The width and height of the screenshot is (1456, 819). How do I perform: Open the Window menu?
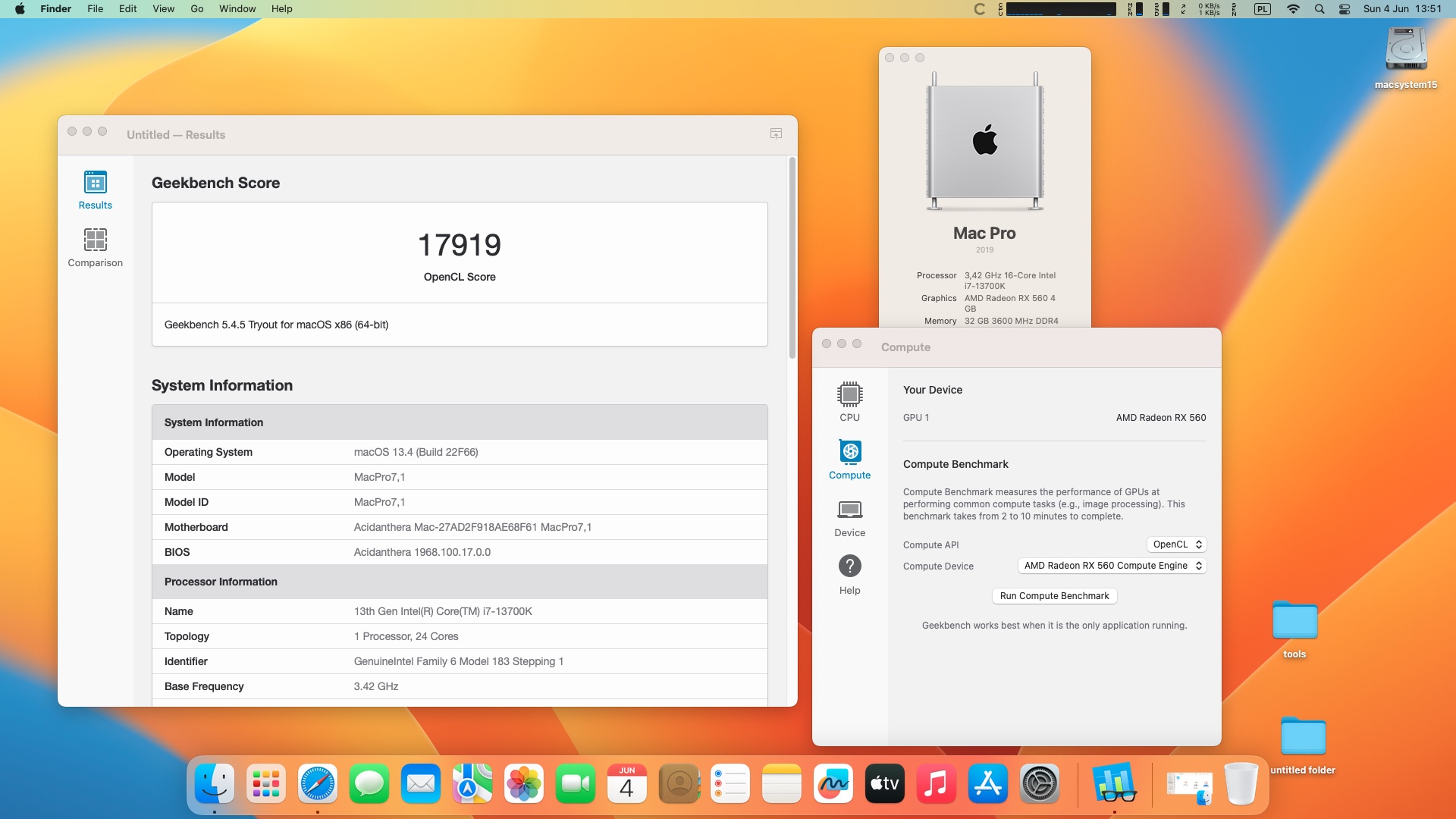237,9
